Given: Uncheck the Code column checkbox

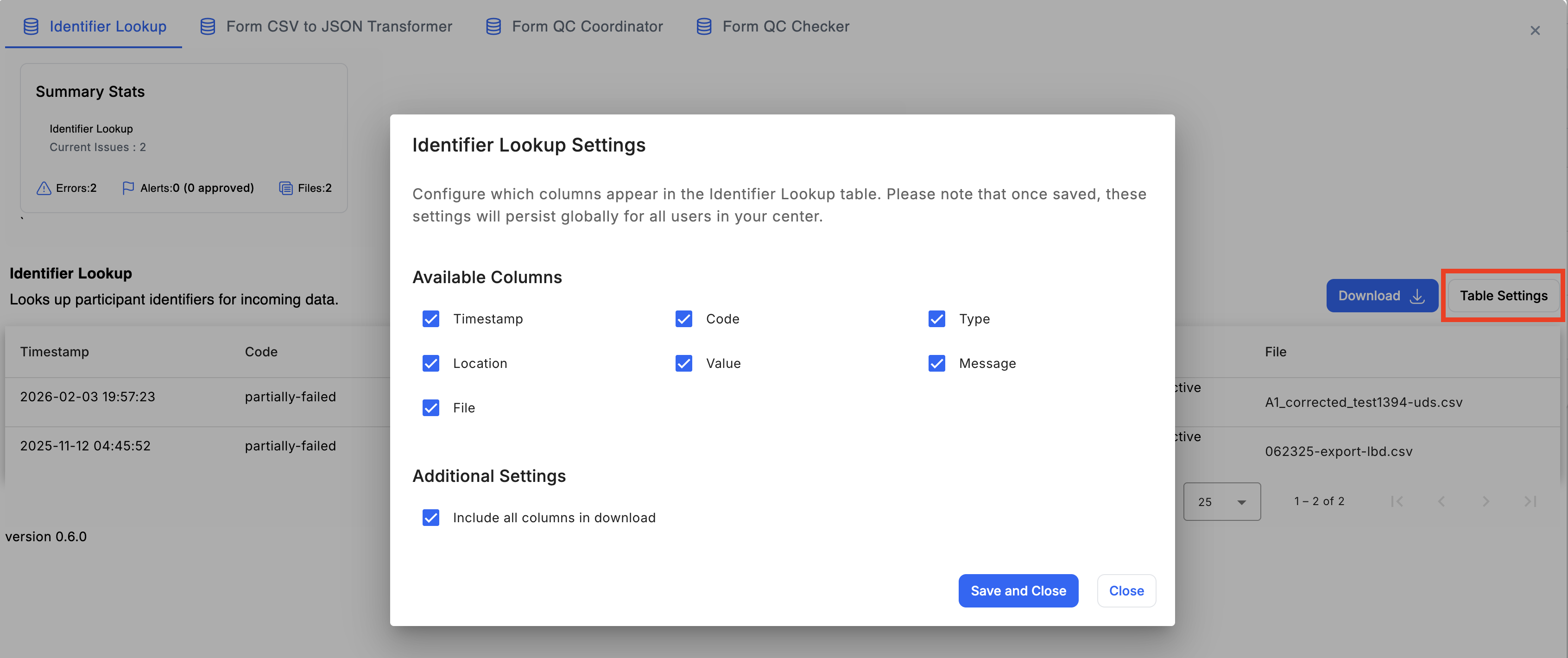Looking at the screenshot, I should coord(683,319).
